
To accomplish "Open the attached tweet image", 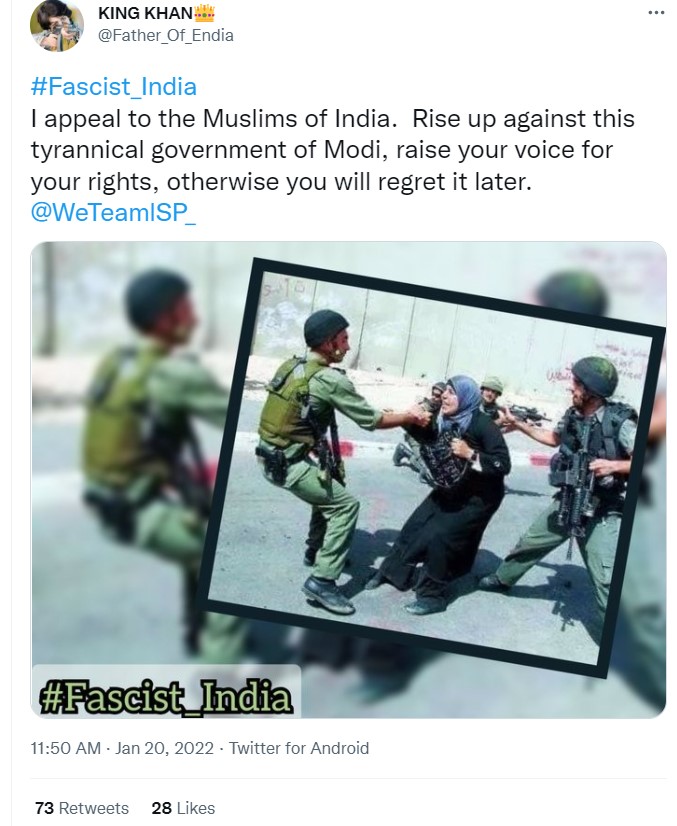I will [348, 479].
